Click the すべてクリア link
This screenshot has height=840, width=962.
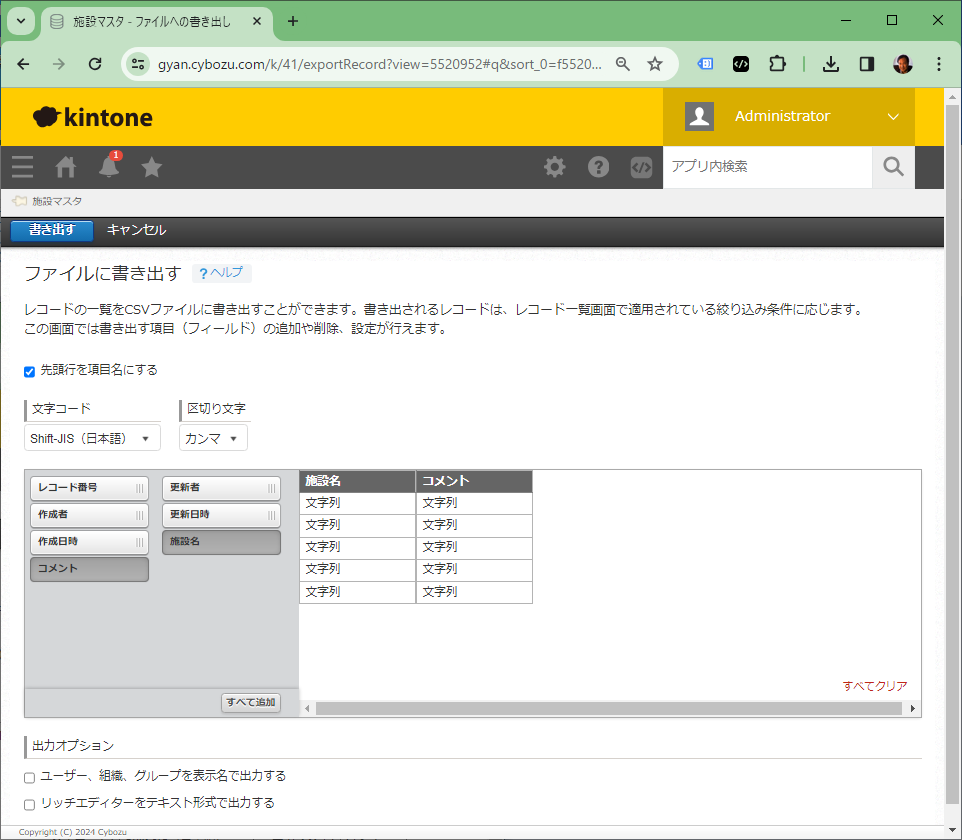pyautogui.click(x=874, y=686)
